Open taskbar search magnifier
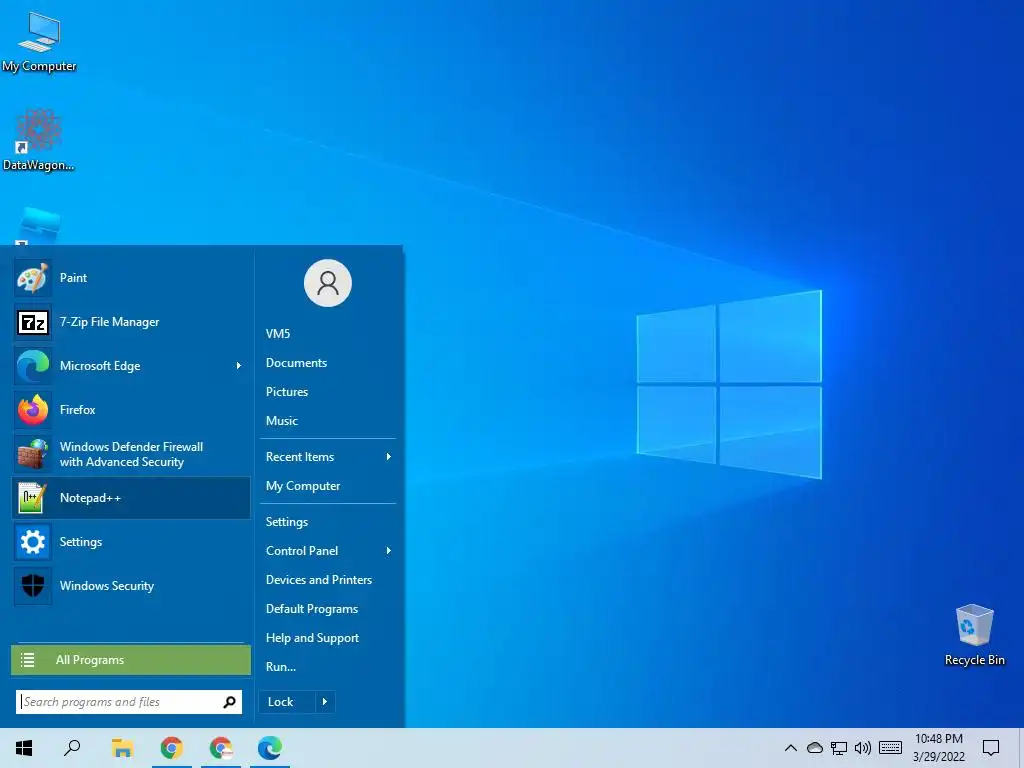Screen dimensions: 1024x768 pos(72,748)
